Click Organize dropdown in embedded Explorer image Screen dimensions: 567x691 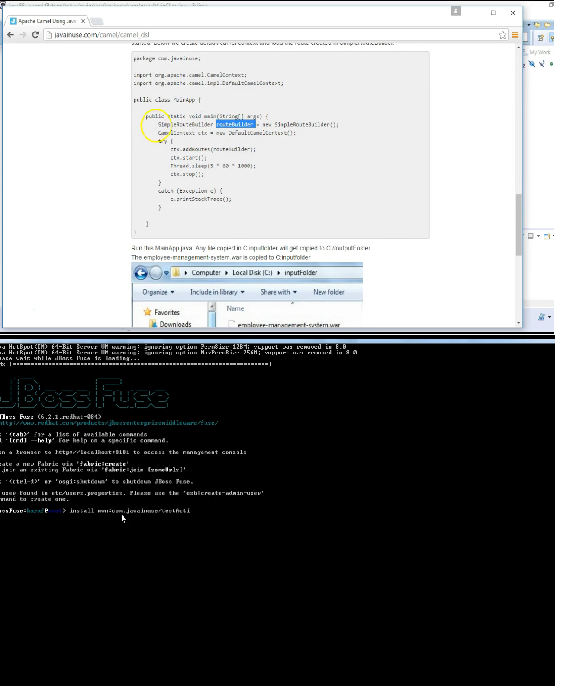click(158, 293)
